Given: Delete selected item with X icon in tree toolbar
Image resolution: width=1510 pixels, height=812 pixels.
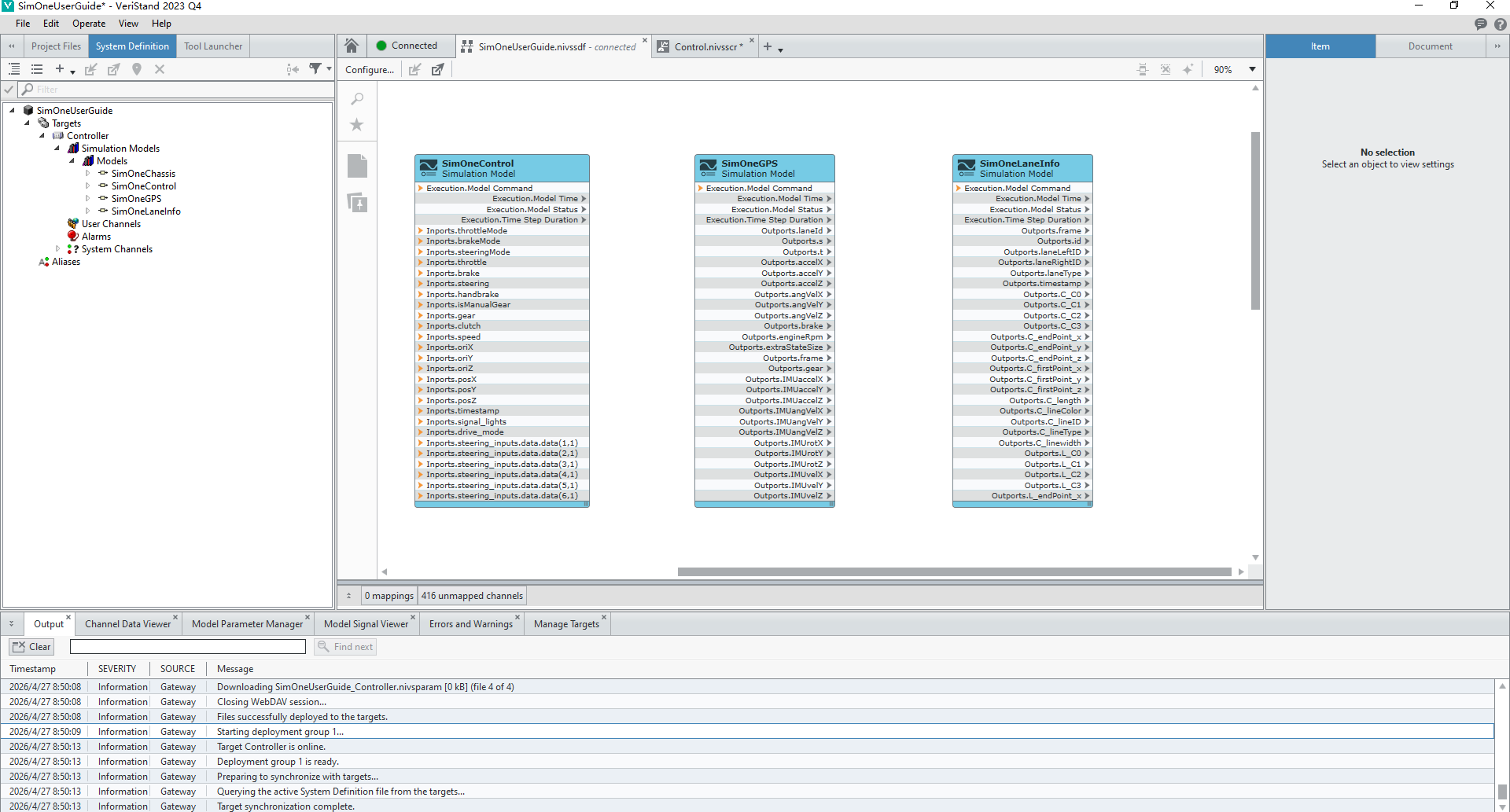Looking at the screenshot, I should [160, 69].
